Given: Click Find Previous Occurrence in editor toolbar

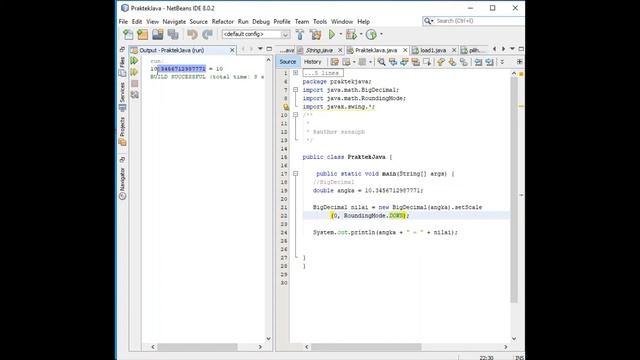Looking at the screenshot, I should [393, 62].
